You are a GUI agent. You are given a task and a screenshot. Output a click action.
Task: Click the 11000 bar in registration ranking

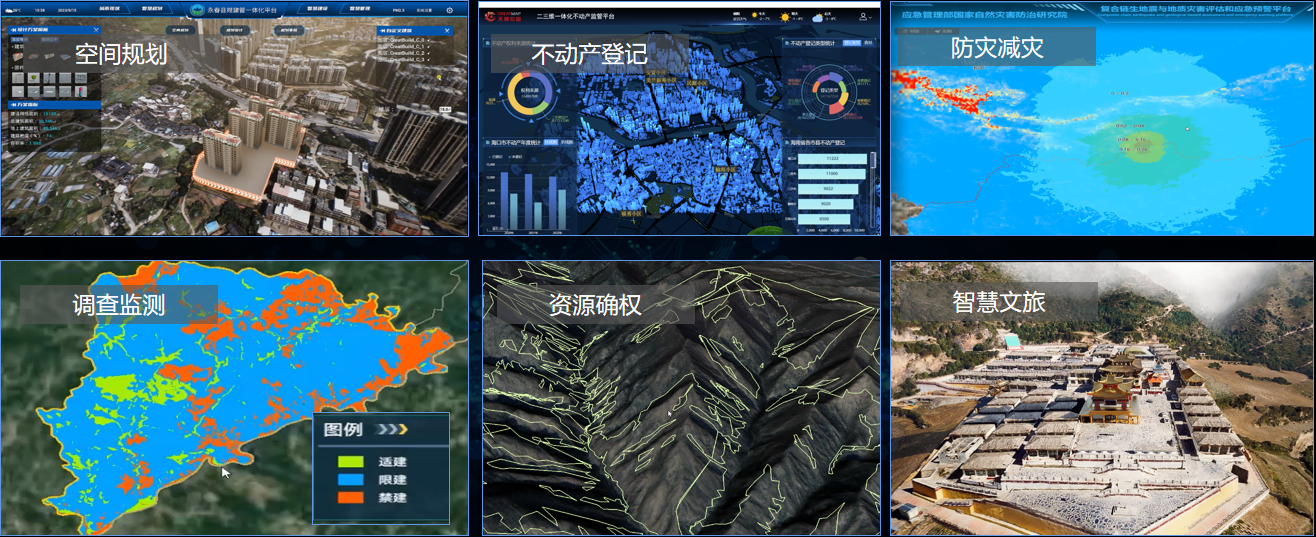831,173
